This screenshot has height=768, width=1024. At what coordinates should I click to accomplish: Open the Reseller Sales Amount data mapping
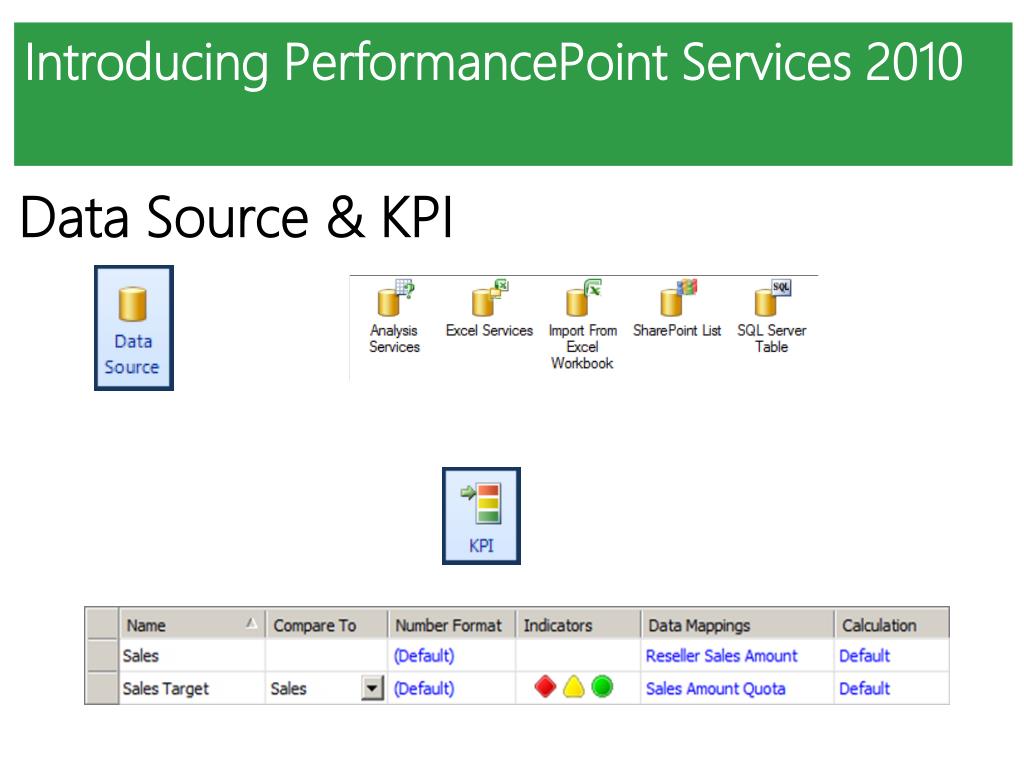click(x=722, y=656)
